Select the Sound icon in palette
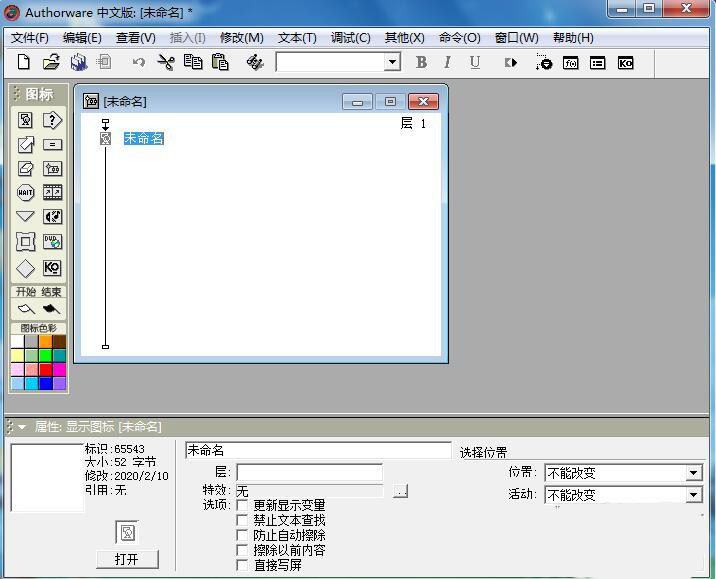Image resolution: width=716 pixels, height=579 pixels. tap(53, 216)
